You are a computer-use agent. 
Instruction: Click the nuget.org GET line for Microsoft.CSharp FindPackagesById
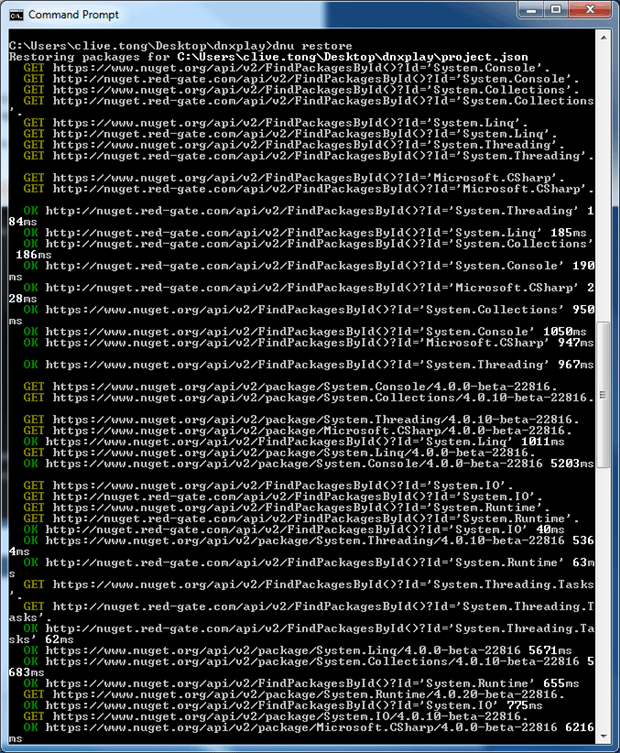[x=294, y=178]
